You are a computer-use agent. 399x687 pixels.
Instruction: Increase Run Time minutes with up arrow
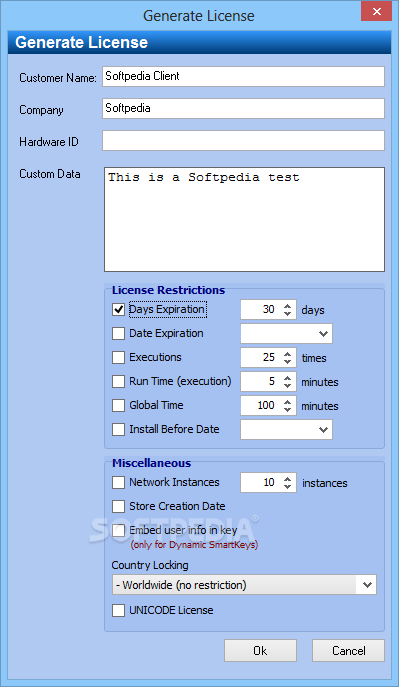287,377
